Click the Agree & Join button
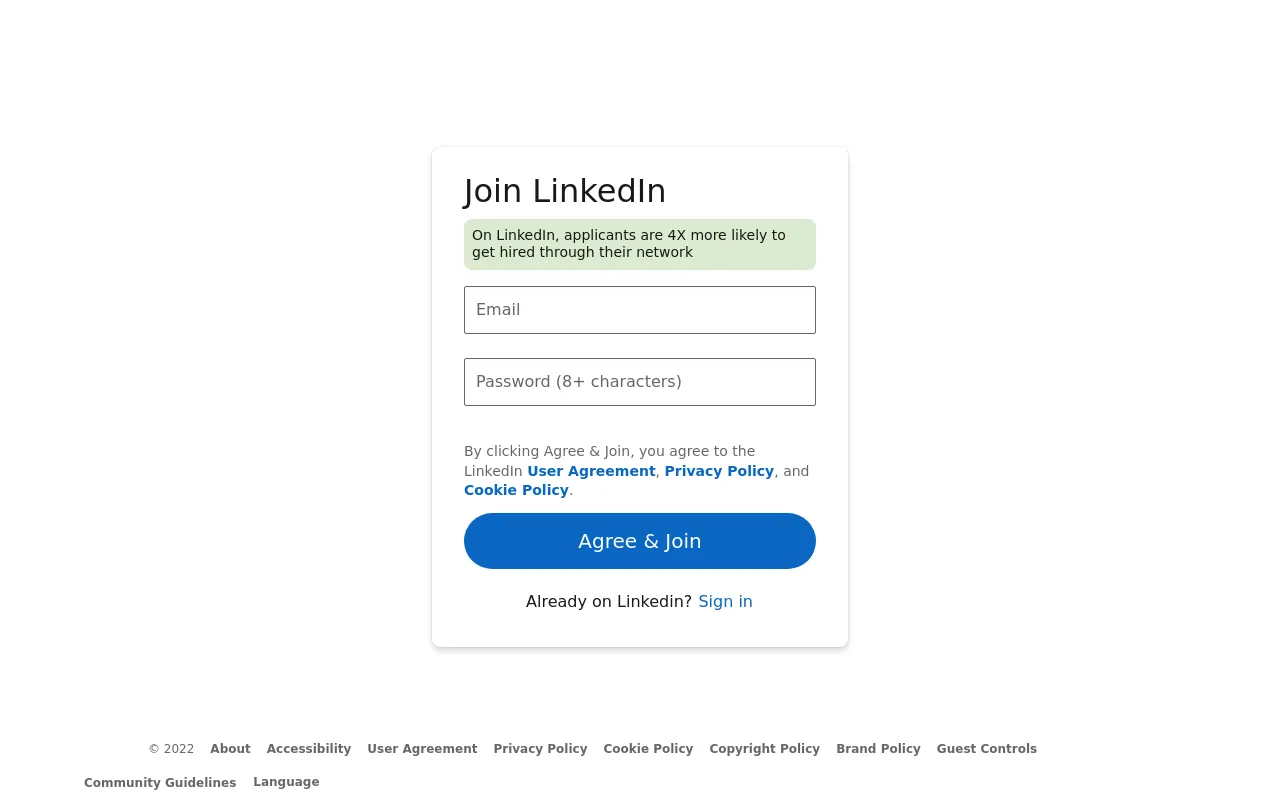The height and width of the screenshot is (800, 1280). click(x=640, y=541)
